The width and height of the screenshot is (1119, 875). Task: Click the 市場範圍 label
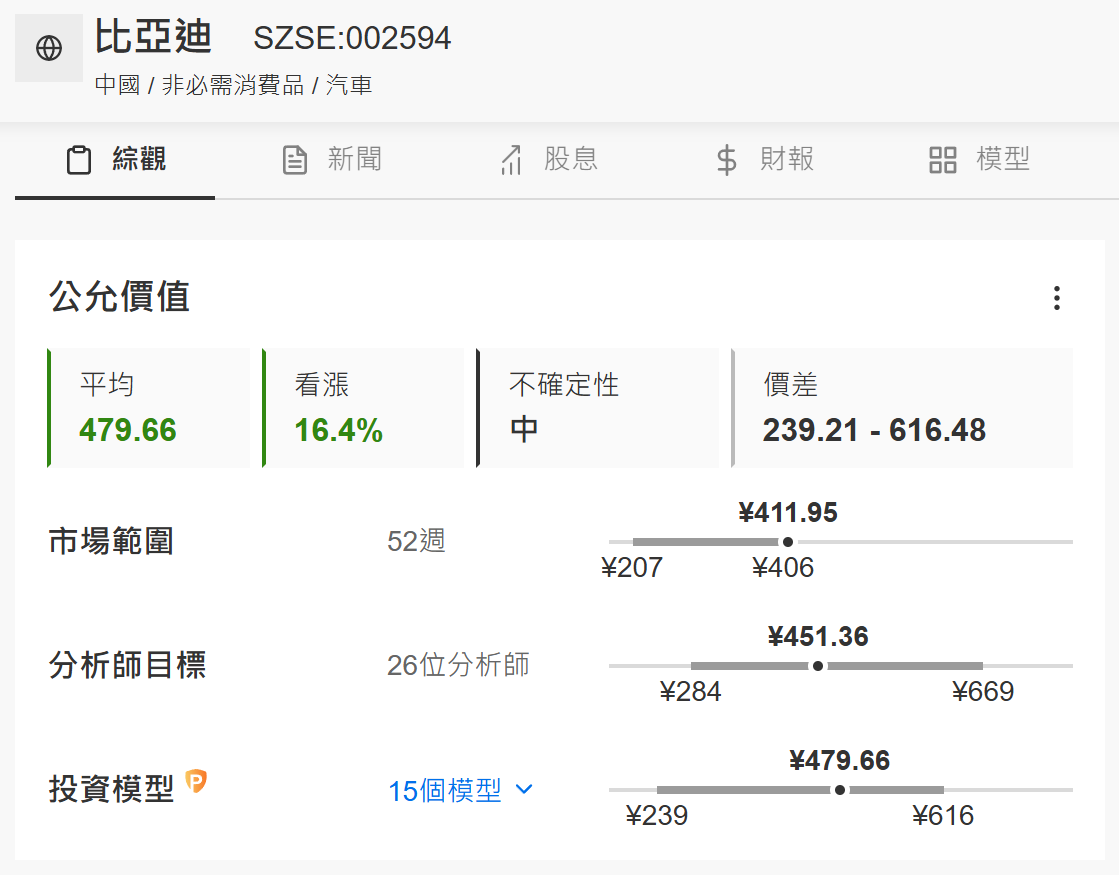tap(111, 541)
